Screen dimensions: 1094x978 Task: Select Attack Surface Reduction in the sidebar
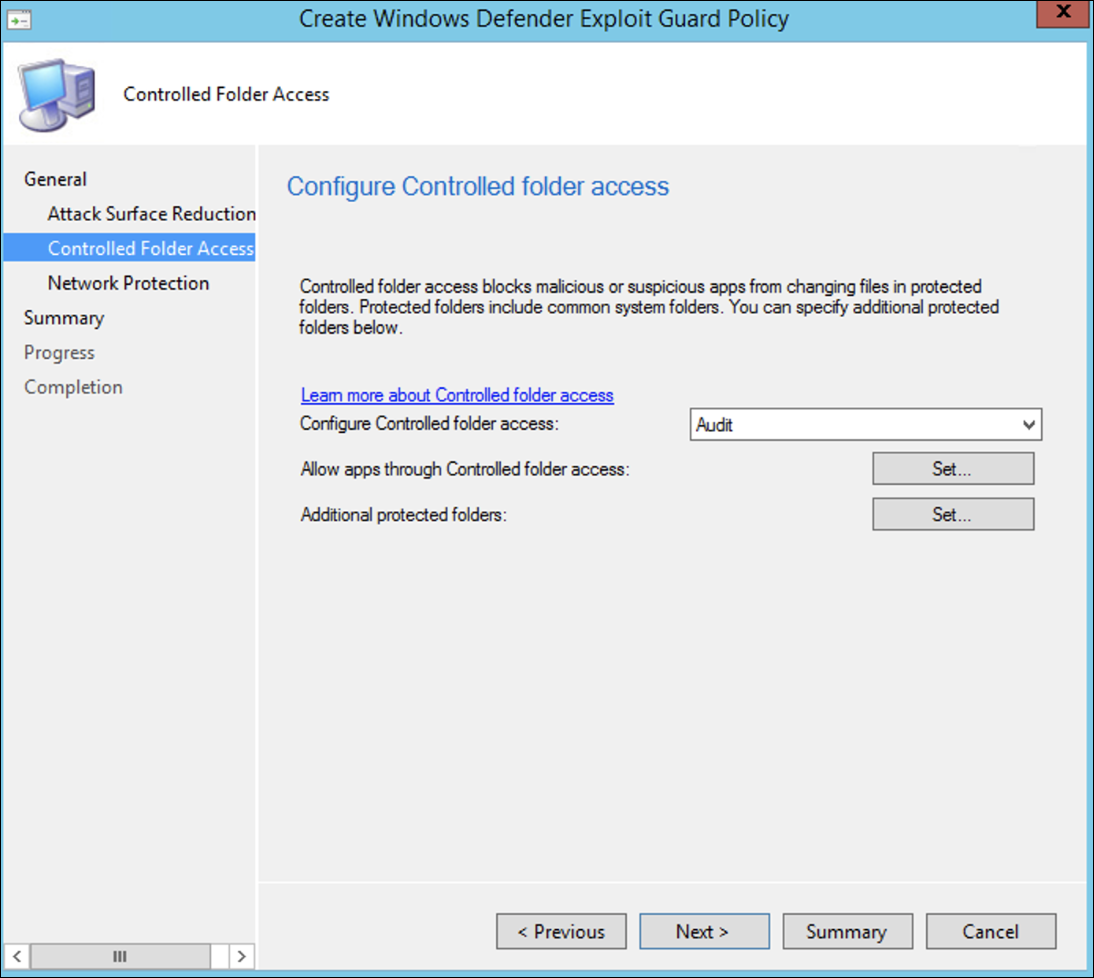click(x=151, y=213)
